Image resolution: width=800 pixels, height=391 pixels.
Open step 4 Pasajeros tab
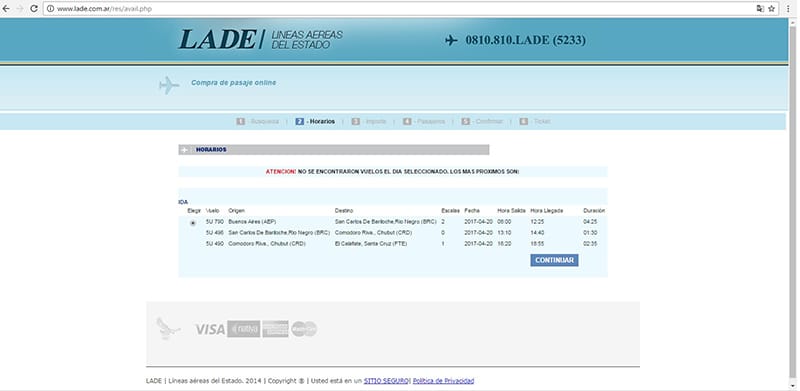pos(424,121)
